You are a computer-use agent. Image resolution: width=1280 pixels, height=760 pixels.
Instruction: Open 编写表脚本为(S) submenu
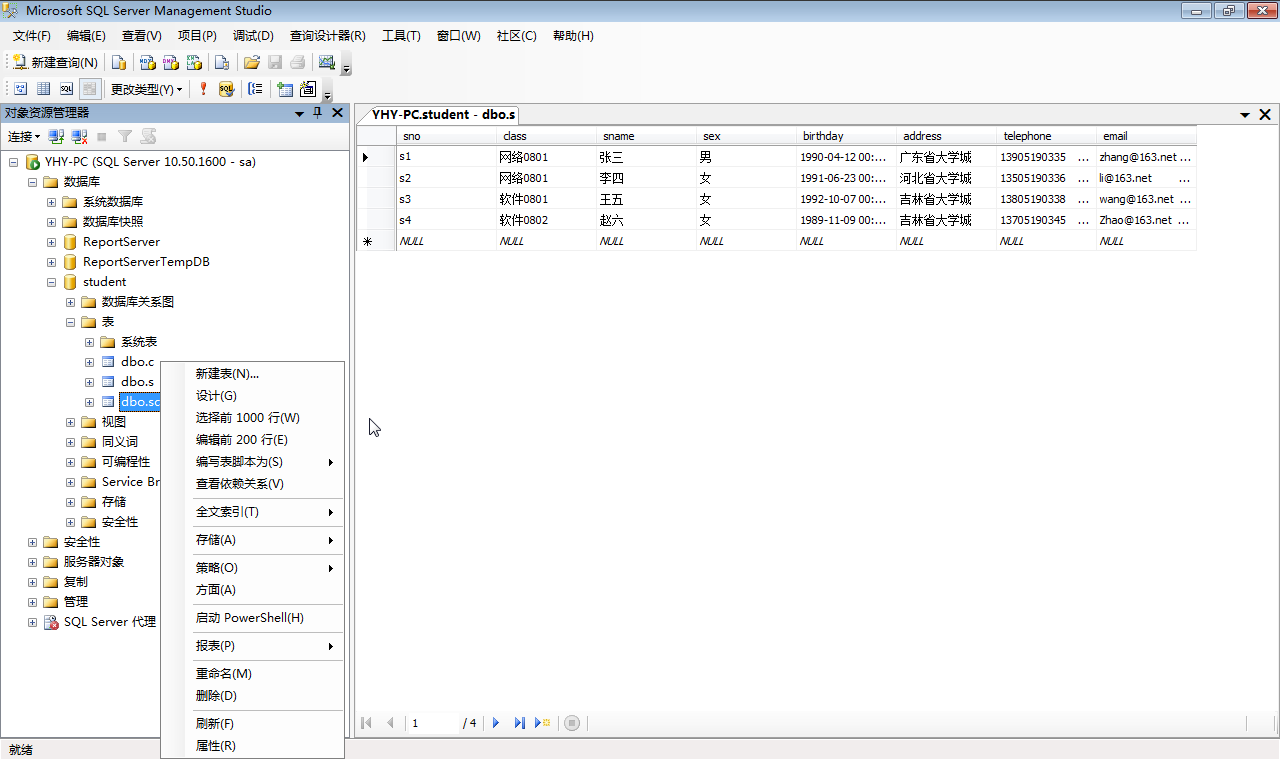click(x=252, y=462)
